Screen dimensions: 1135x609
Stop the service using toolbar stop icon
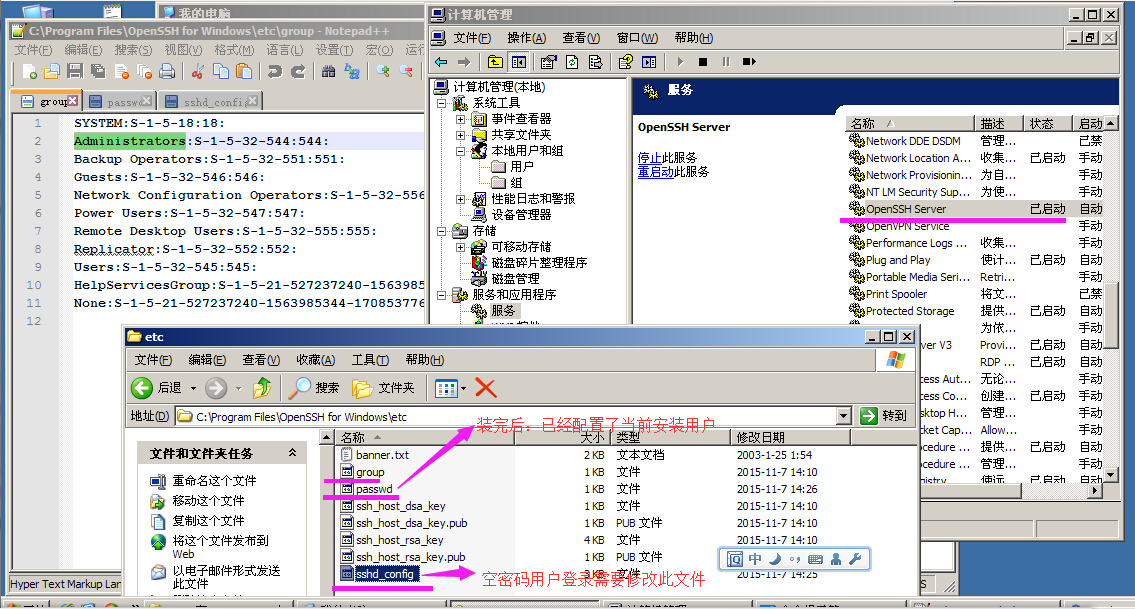click(702, 62)
